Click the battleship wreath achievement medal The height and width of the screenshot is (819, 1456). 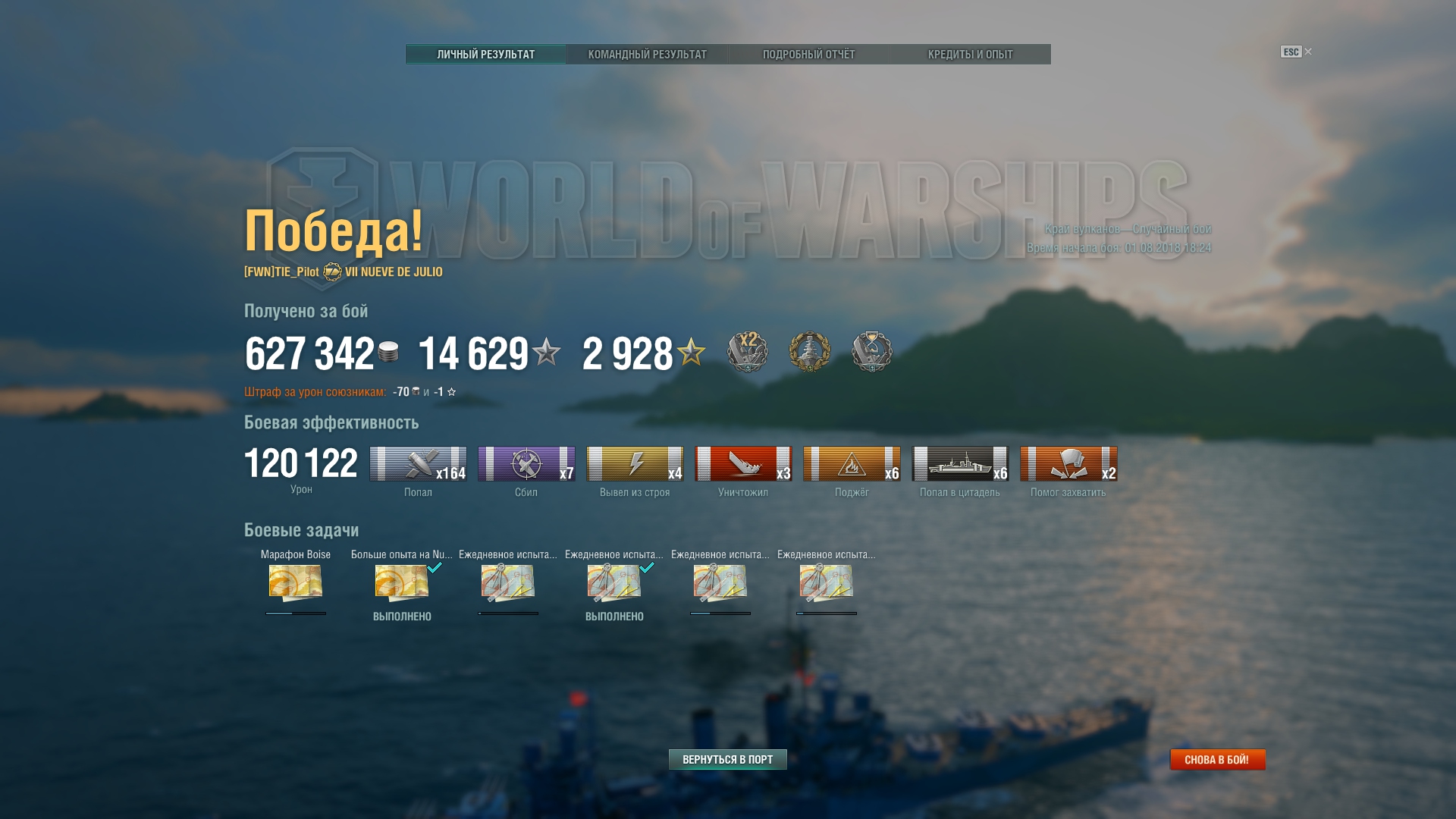coord(810,352)
